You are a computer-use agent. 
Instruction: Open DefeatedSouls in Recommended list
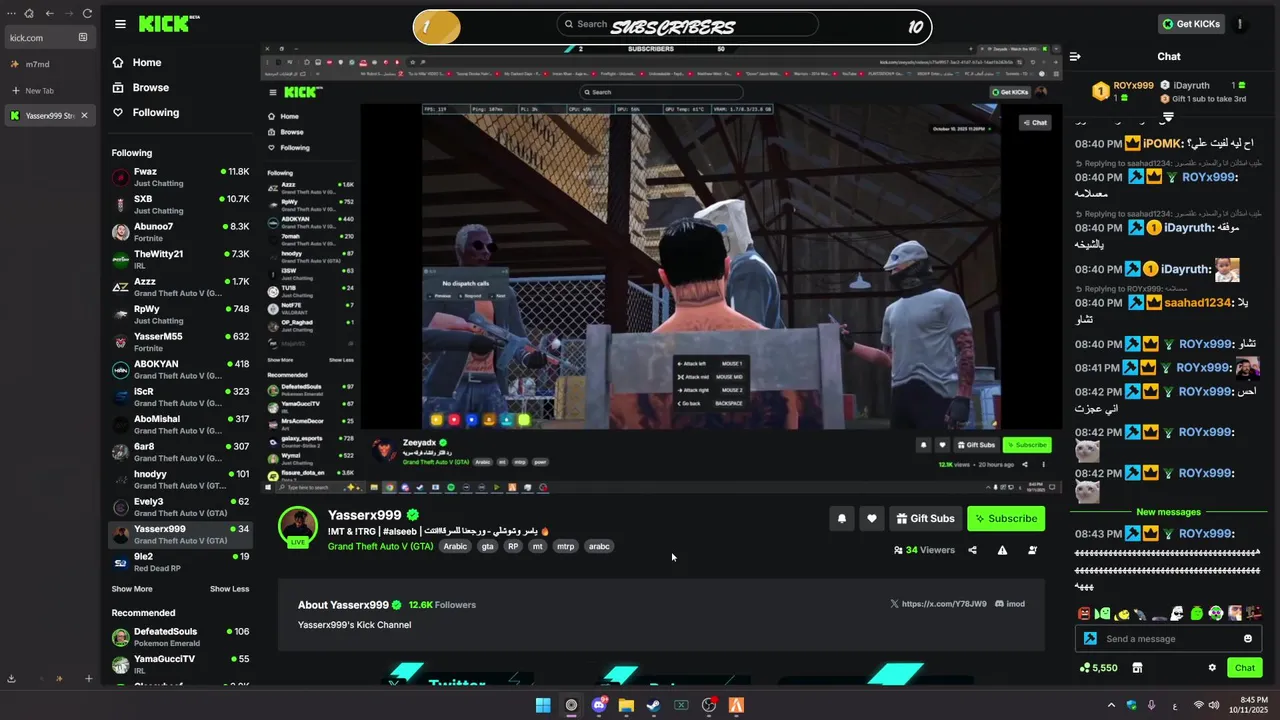point(180,637)
